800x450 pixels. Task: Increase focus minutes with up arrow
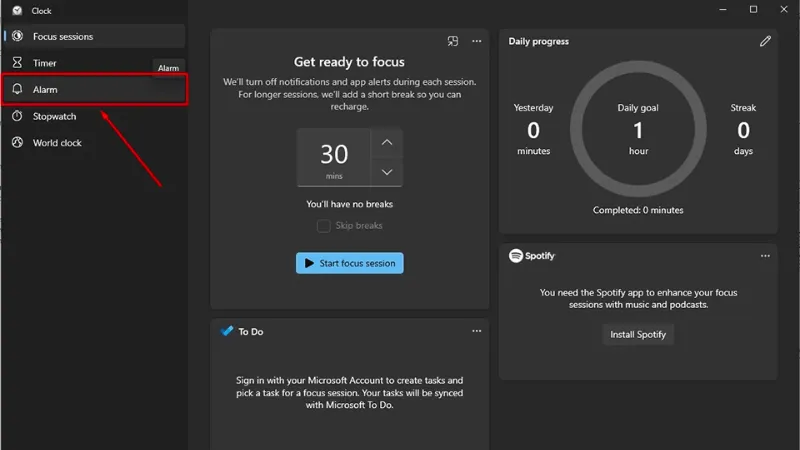click(387, 142)
